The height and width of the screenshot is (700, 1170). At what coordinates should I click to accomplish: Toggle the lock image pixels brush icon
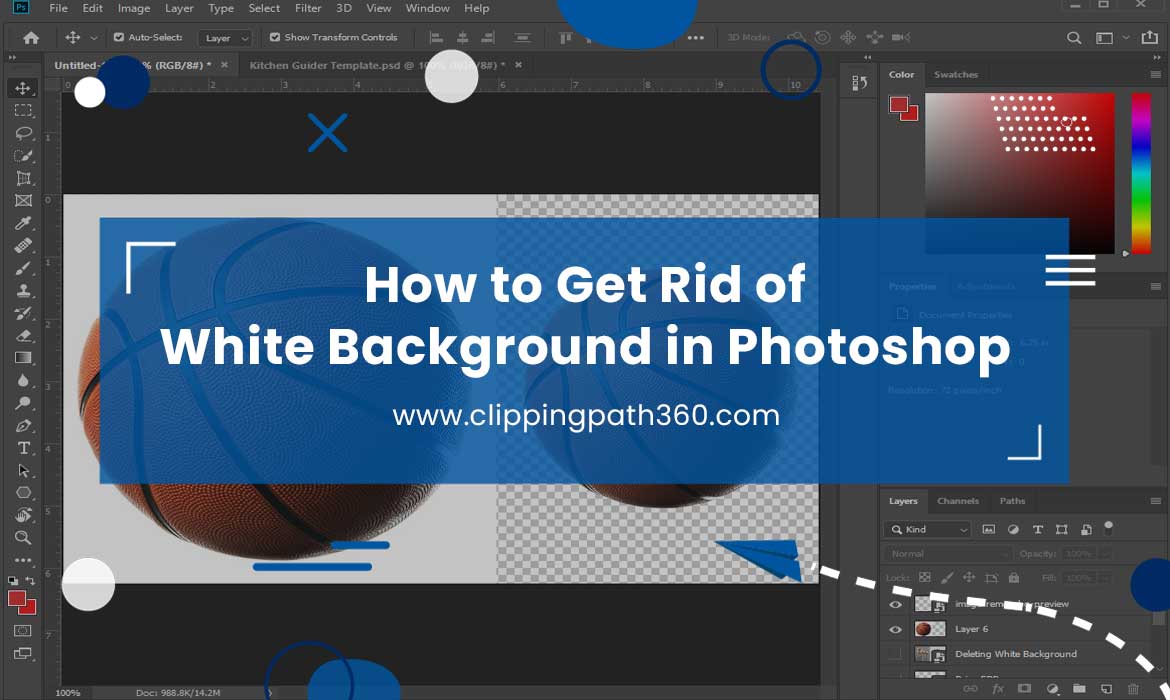coord(947,578)
